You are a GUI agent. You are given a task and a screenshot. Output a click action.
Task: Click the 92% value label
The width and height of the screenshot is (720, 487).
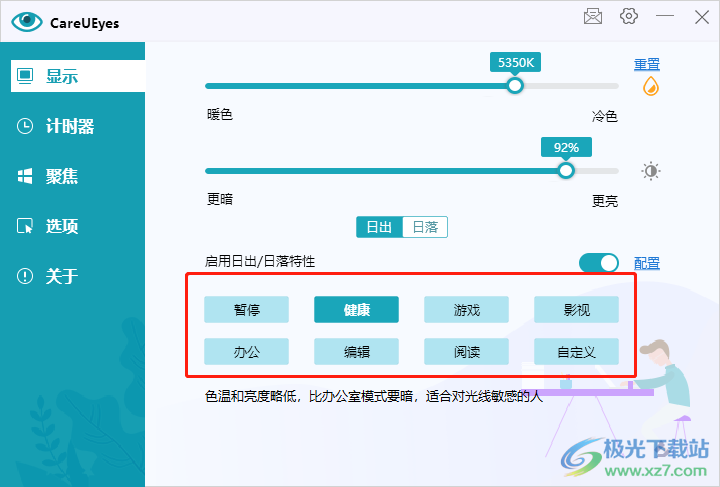click(566, 147)
